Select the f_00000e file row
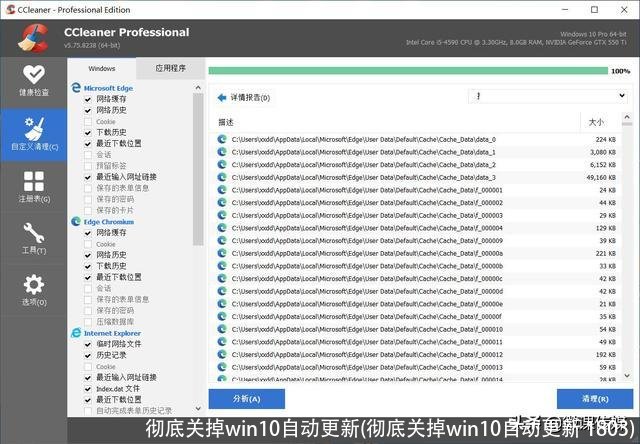640x444 pixels. click(x=416, y=304)
